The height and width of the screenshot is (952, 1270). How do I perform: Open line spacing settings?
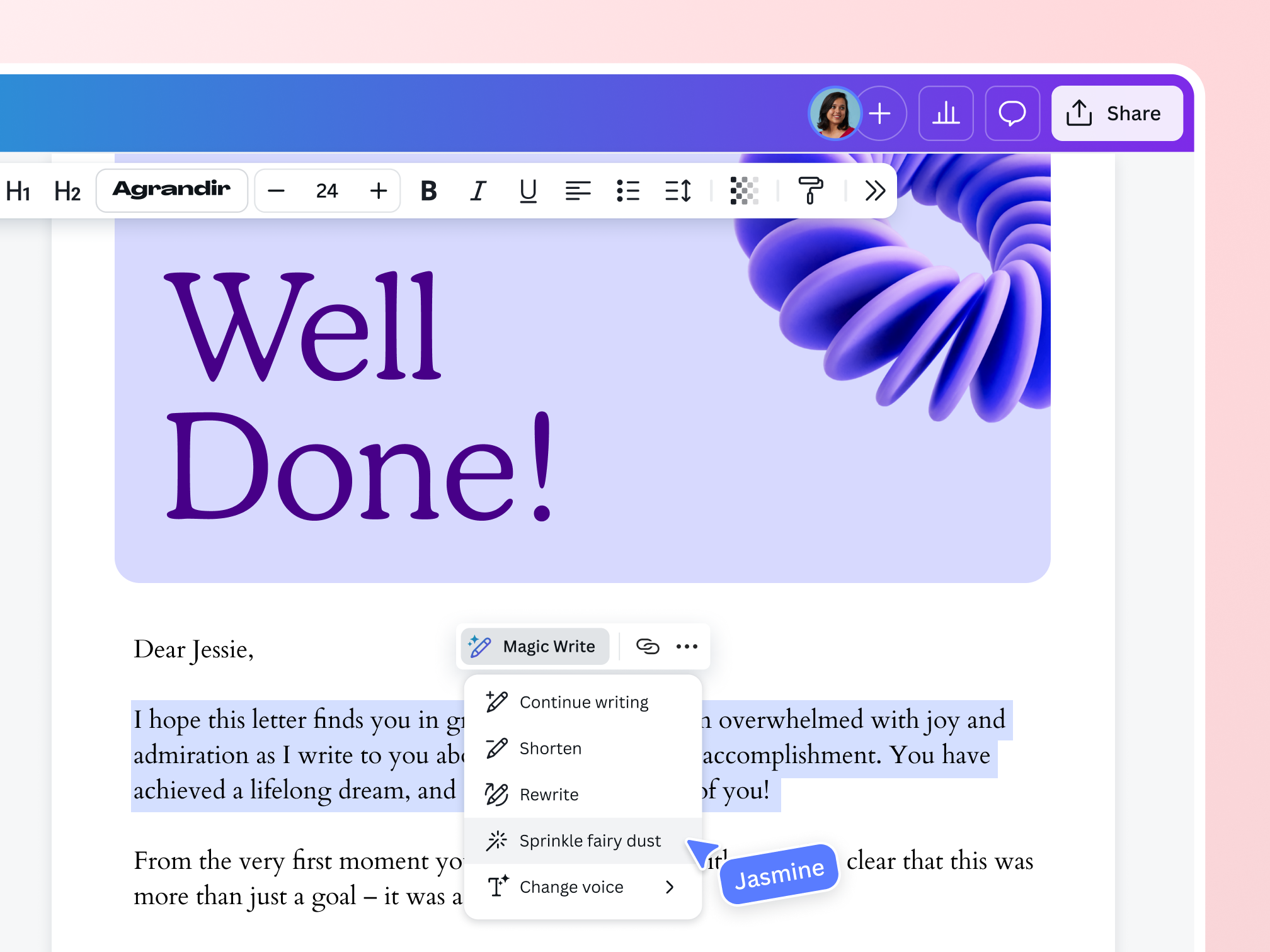click(678, 191)
